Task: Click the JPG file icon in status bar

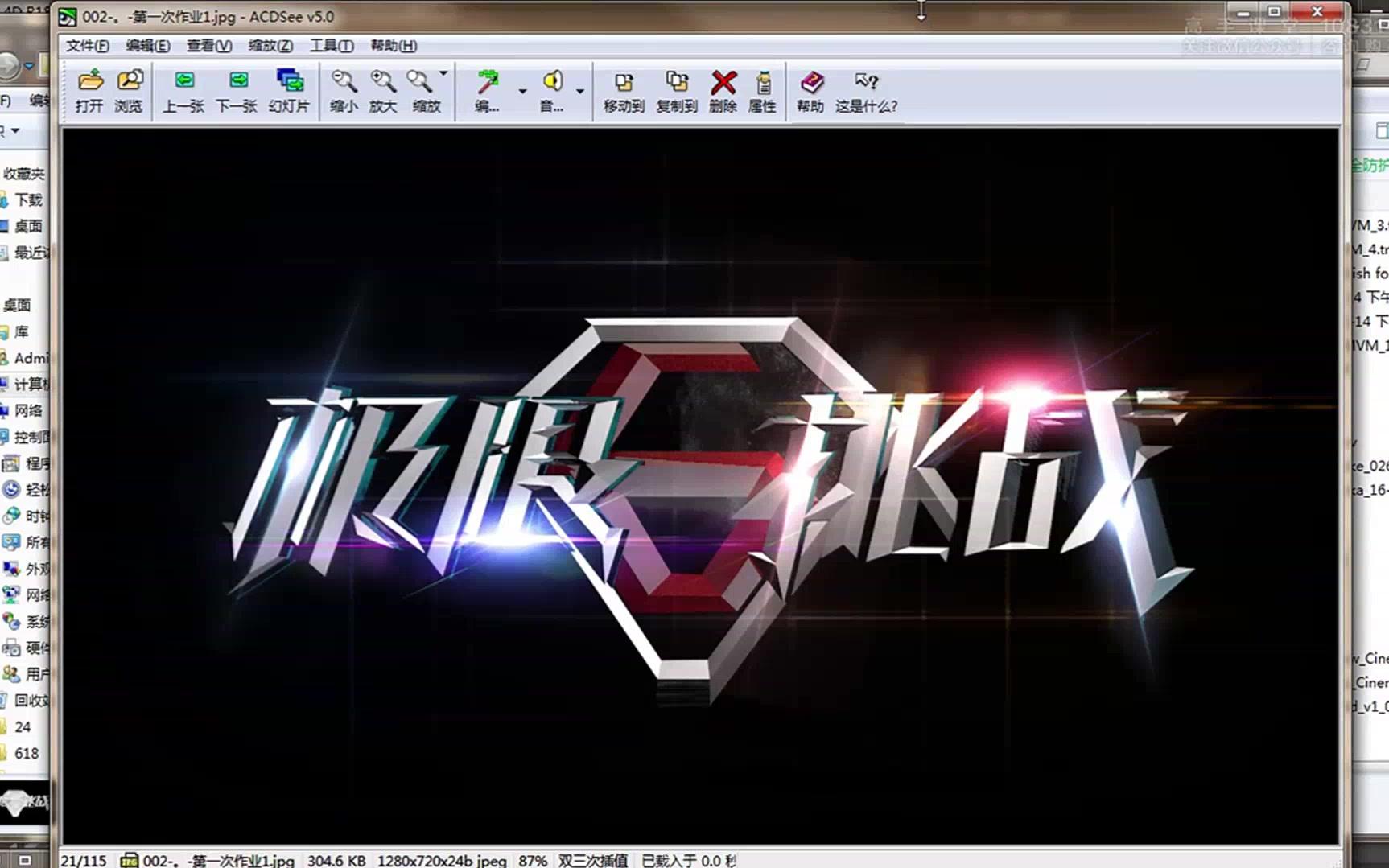Action: coord(129,861)
